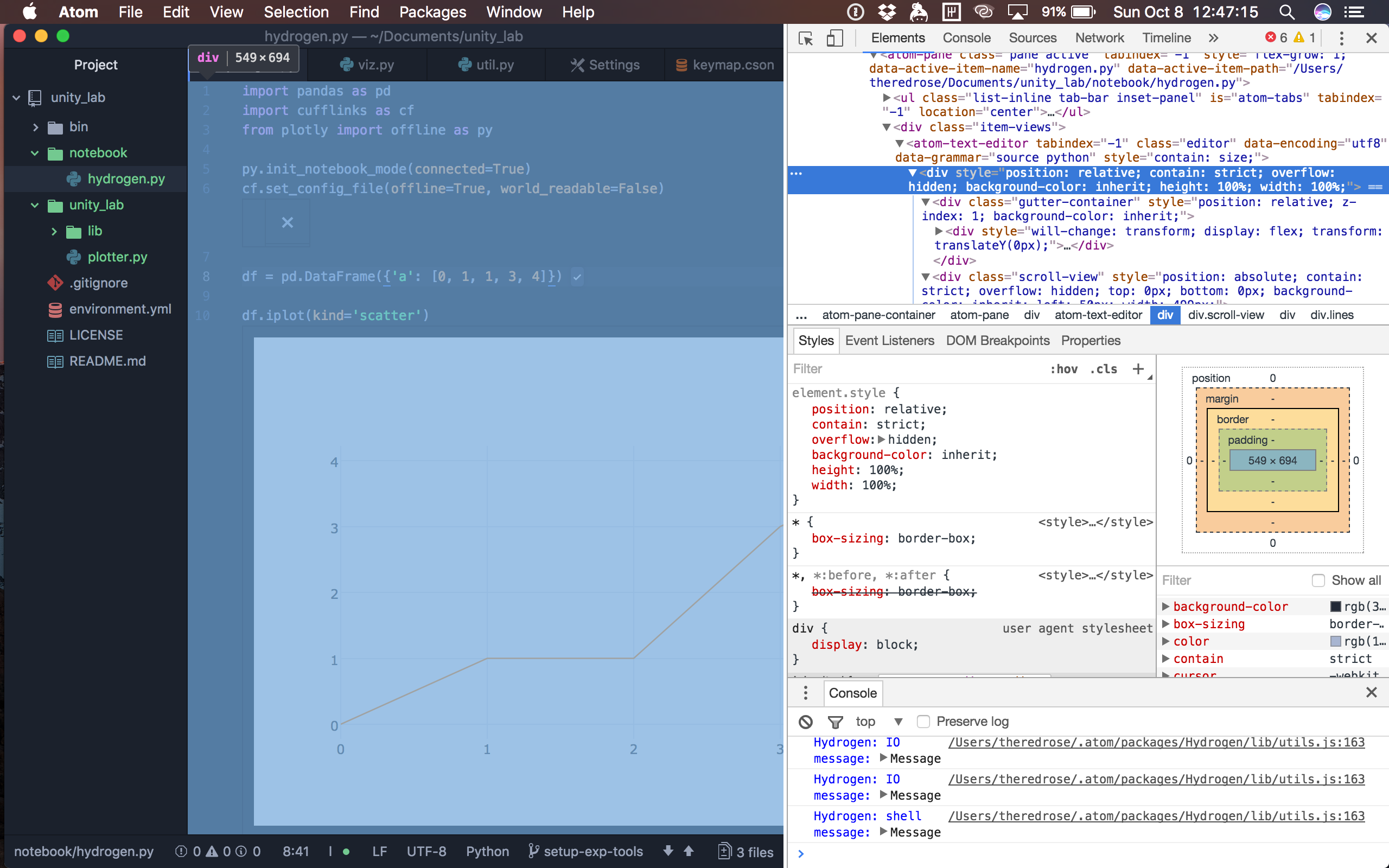1389x868 pixels.
Task: Open the console filter funnel
Action: (836, 722)
